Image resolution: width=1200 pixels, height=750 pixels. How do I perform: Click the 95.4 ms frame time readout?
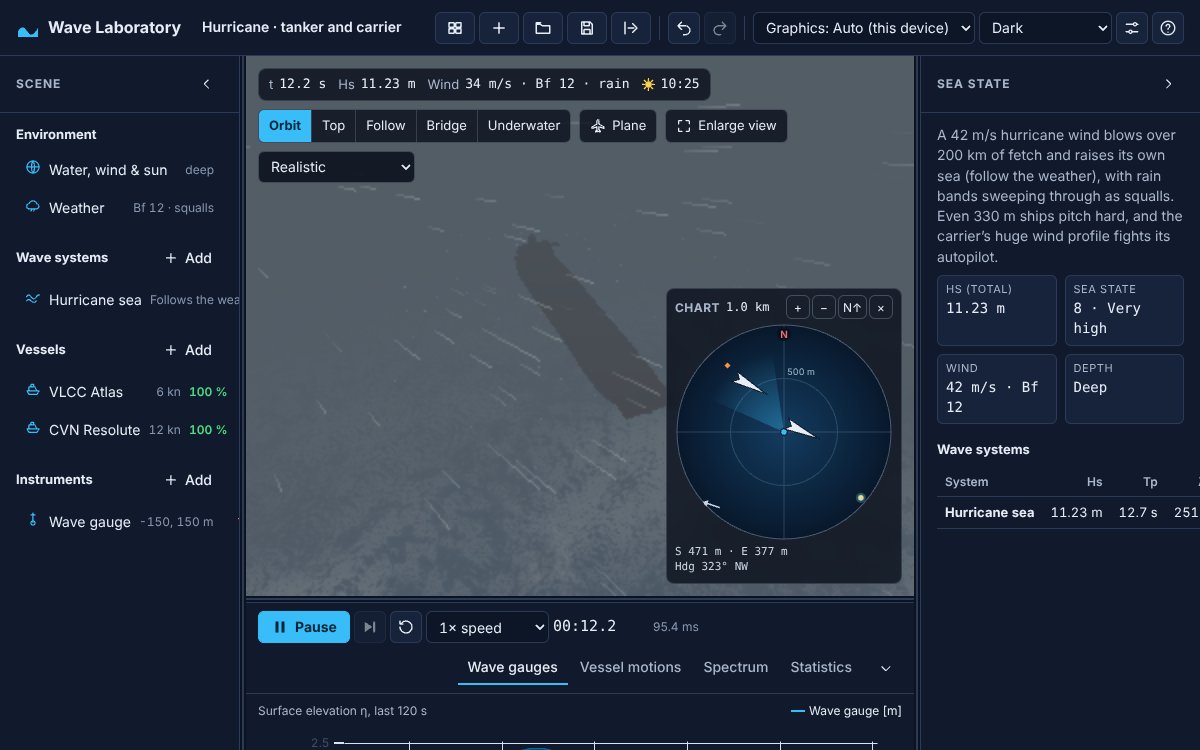click(x=676, y=627)
